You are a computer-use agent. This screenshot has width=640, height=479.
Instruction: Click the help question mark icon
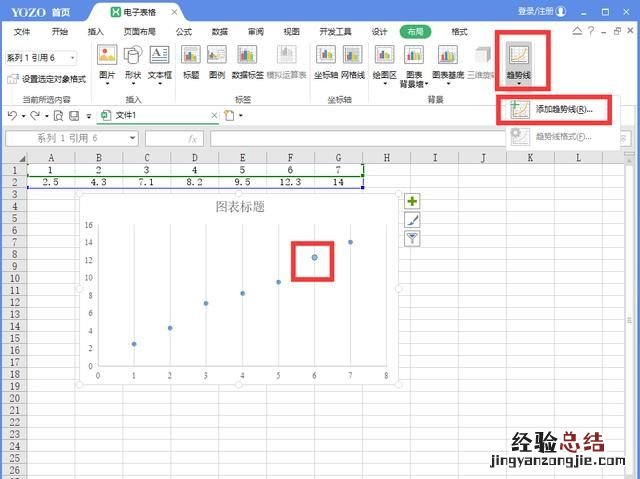[x=591, y=31]
